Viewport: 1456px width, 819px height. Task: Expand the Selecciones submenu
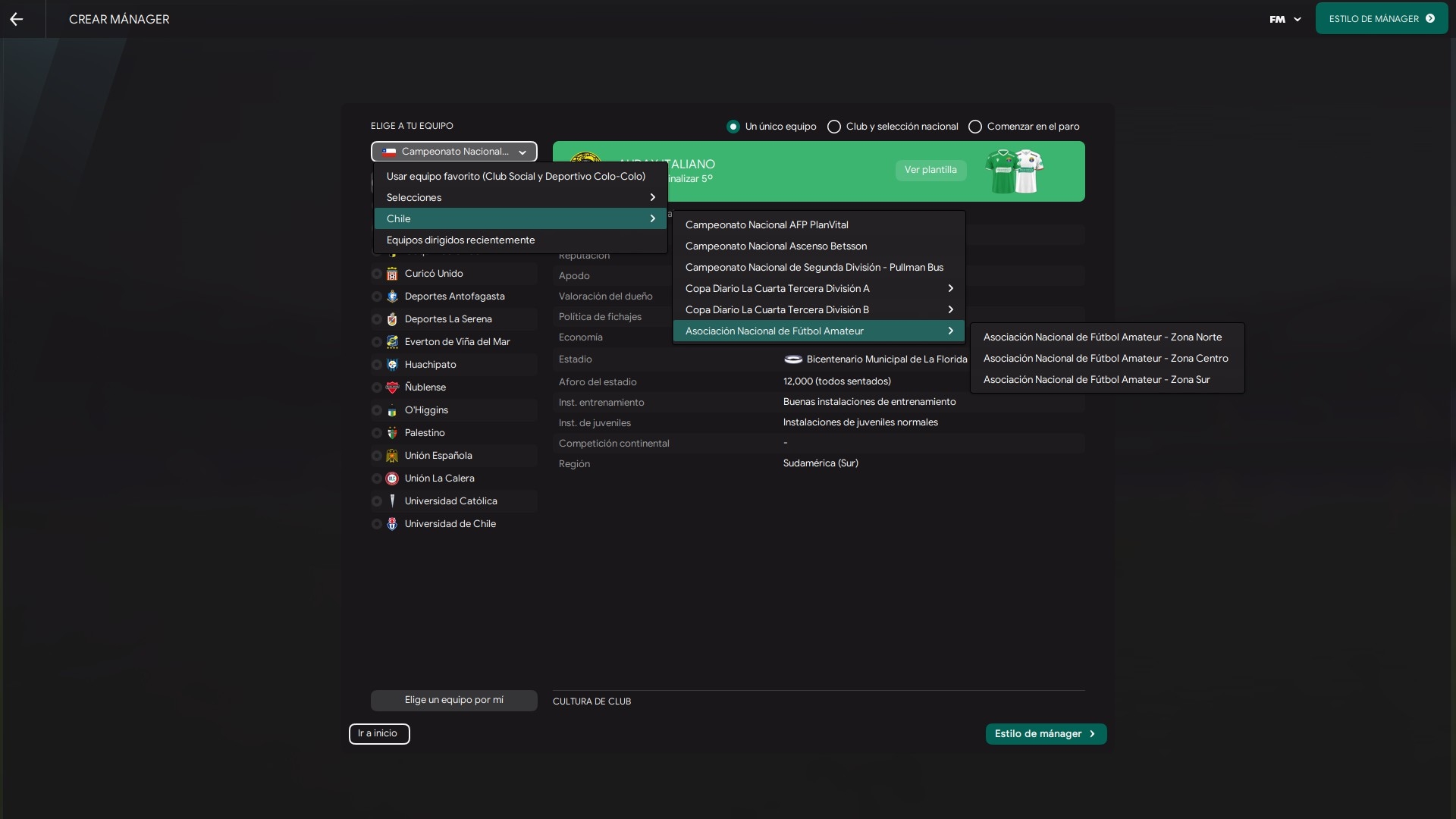click(x=520, y=197)
